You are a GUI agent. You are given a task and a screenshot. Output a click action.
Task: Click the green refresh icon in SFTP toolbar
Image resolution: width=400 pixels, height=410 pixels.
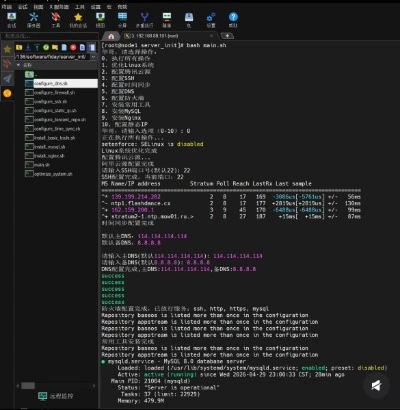46,47
